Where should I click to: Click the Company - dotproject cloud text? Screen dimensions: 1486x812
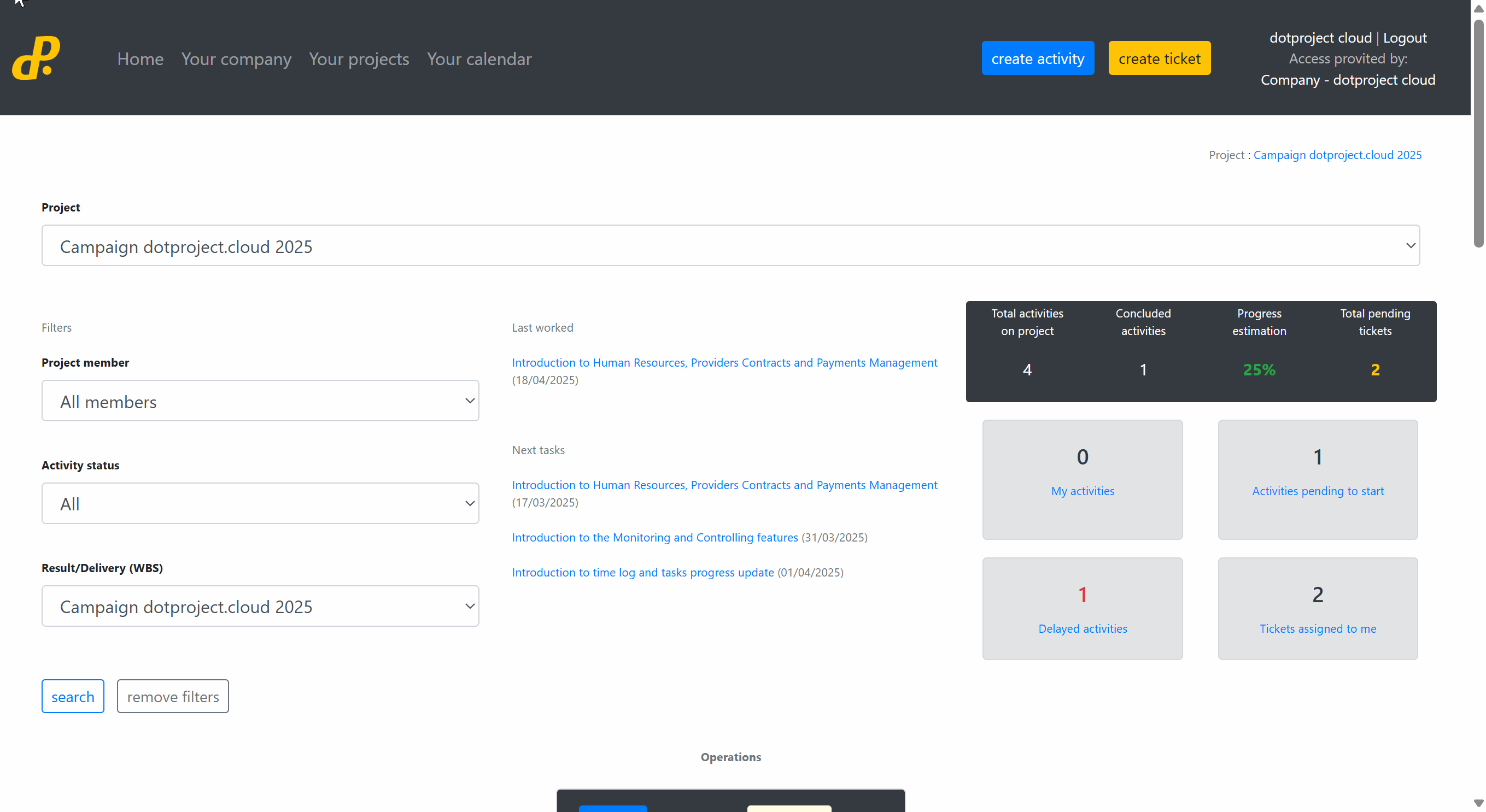coord(1348,80)
